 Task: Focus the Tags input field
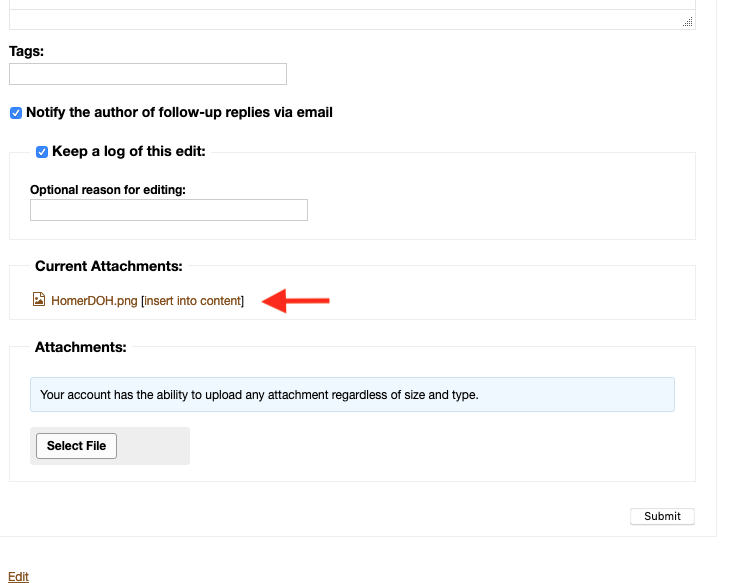[x=148, y=74]
